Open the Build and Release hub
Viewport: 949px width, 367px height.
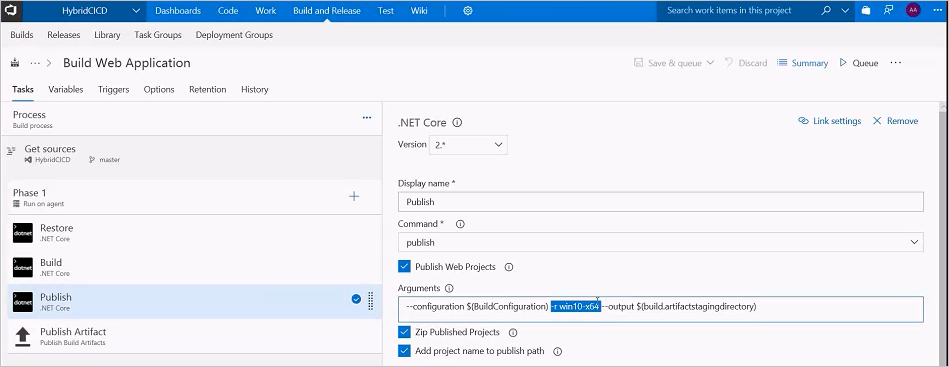pos(327,11)
